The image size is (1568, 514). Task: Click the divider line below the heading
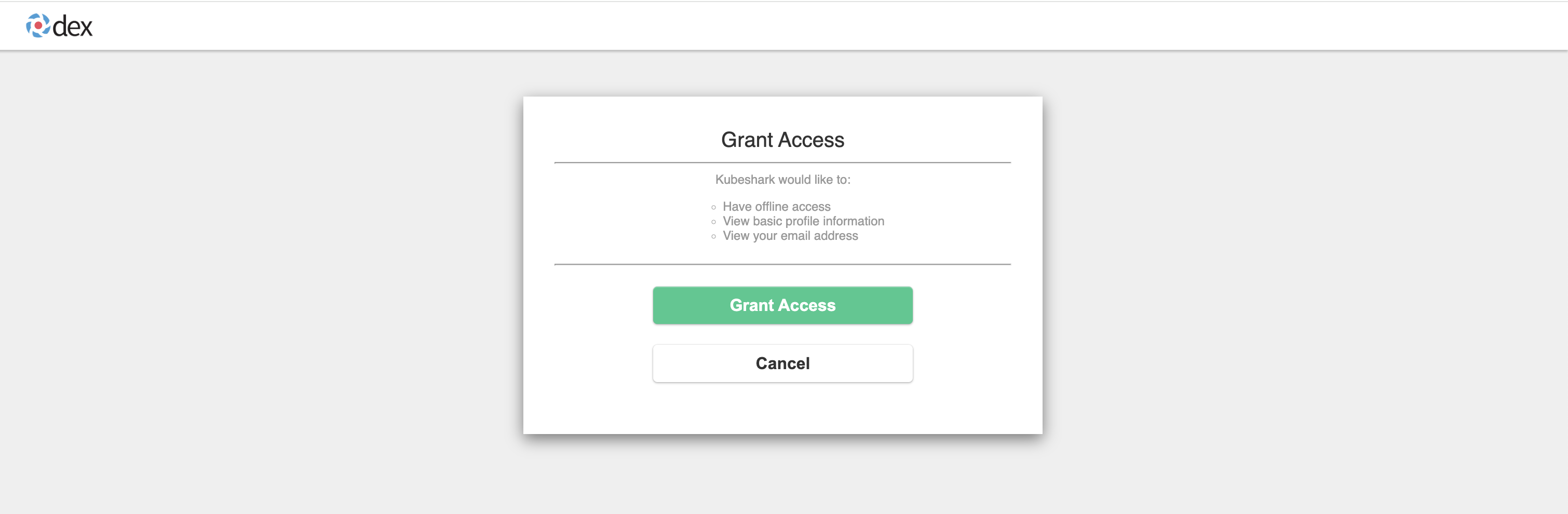click(783, 163)
